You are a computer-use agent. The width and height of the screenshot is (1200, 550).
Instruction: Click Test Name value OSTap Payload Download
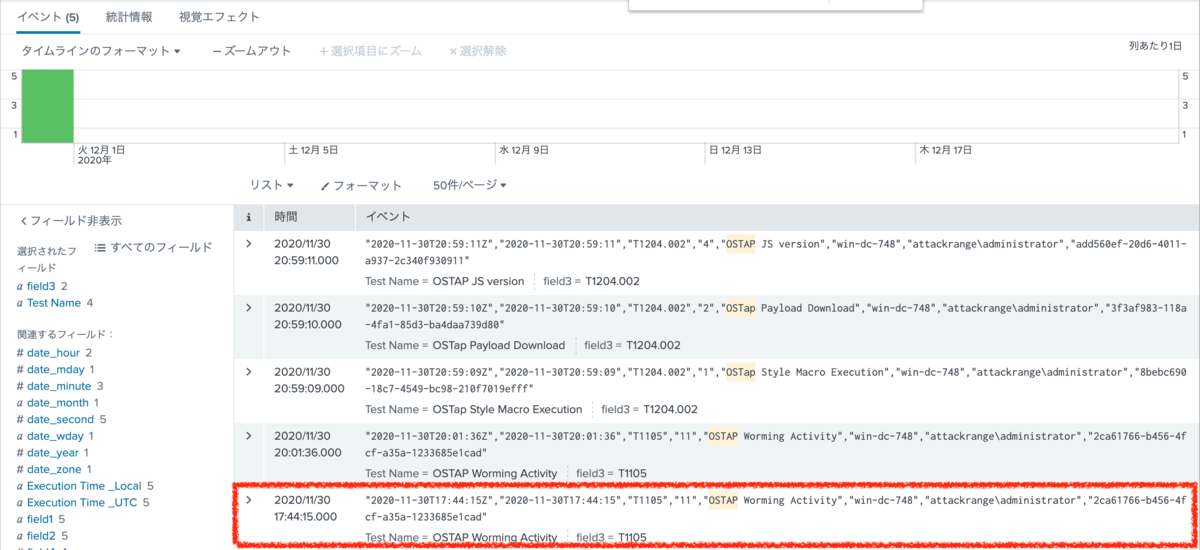pos(498,345)
